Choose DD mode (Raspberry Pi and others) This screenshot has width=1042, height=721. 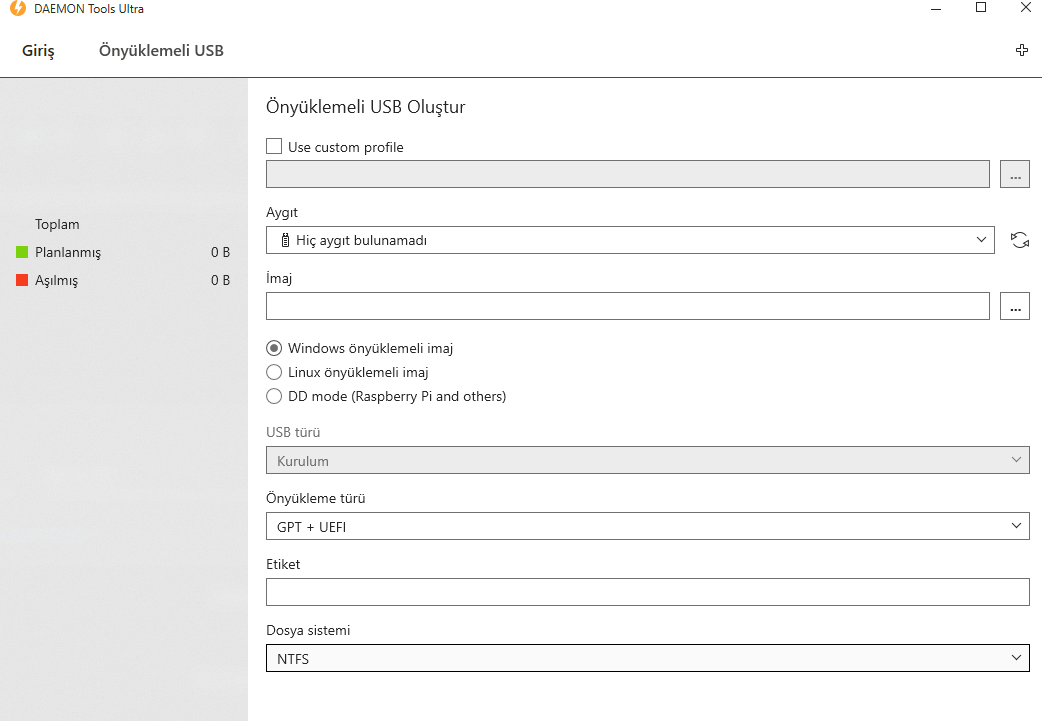point(274,397)
